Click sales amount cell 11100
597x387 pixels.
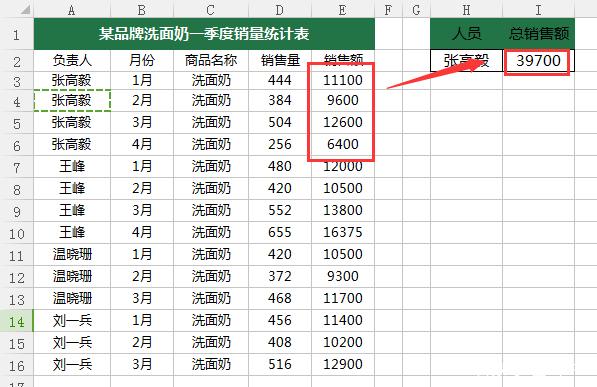click(x=343, y=80)
